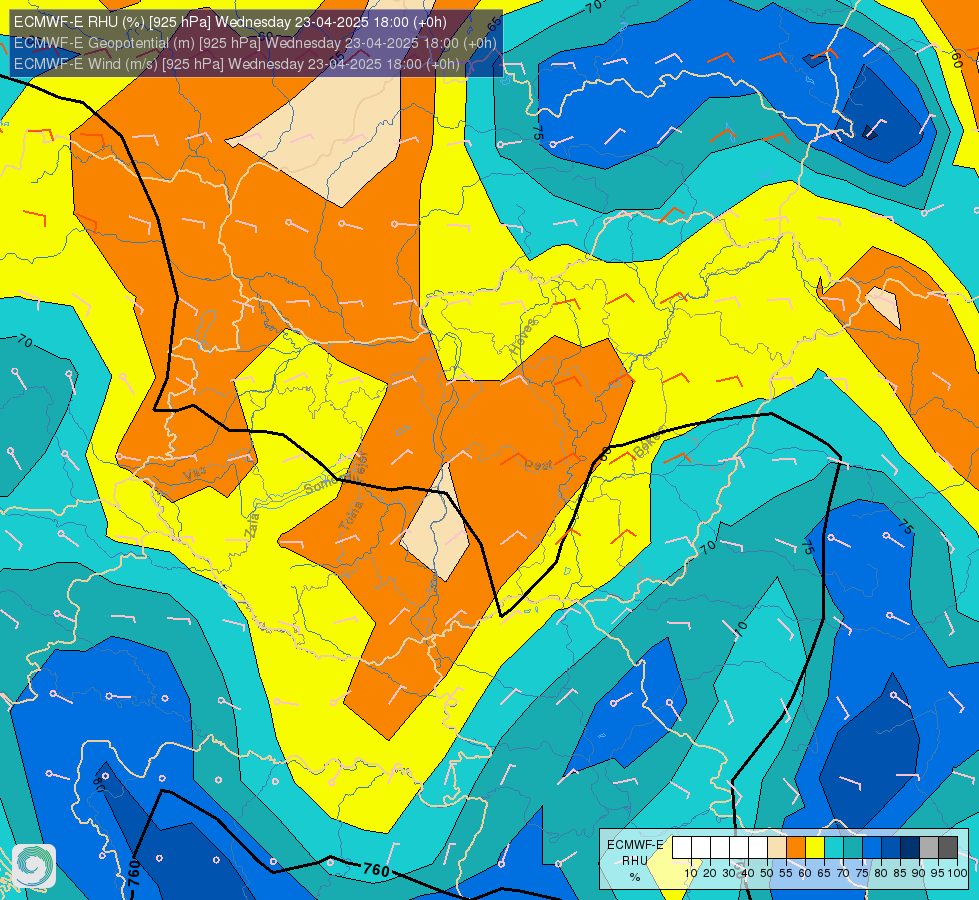Pick the teal 70–75% legend swatch

click(x=853, y=848)
